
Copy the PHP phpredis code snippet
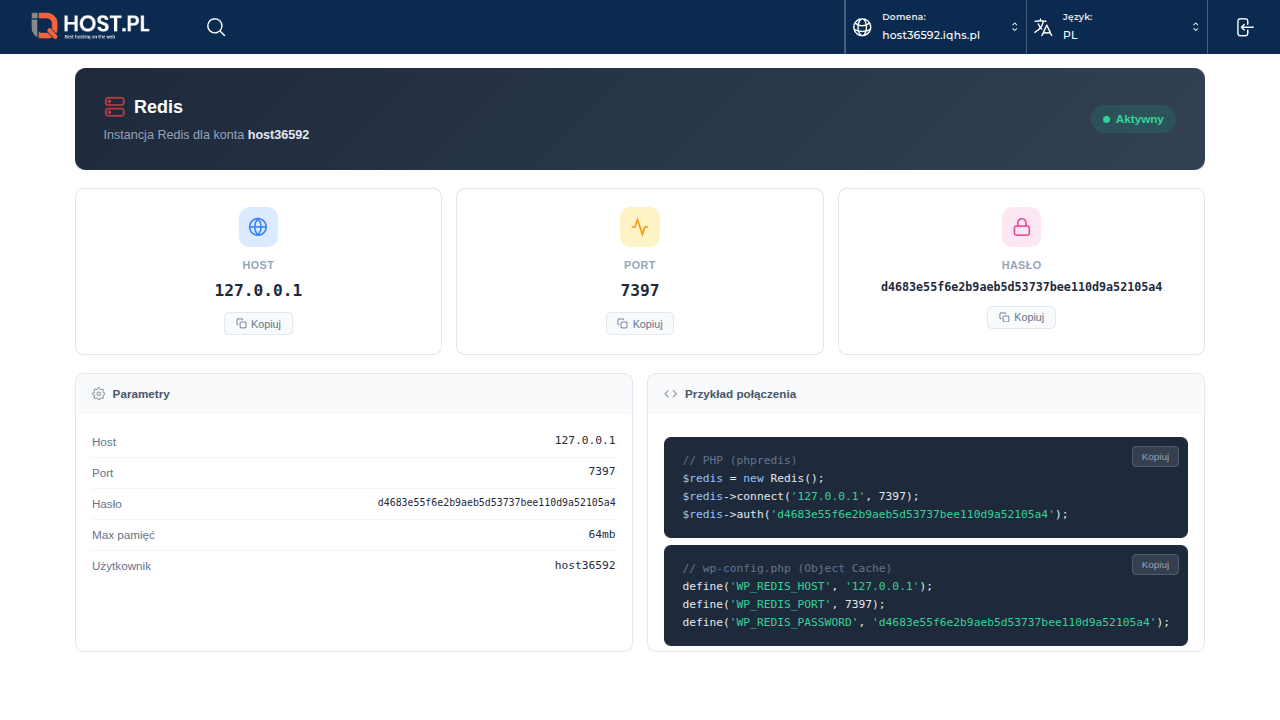(1155, 457)
